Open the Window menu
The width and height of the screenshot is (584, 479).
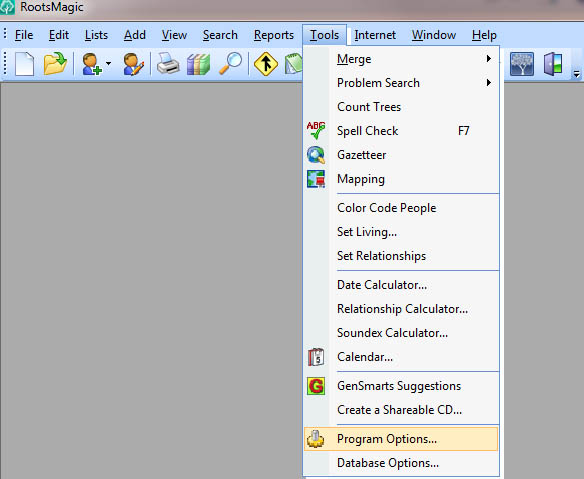434,35
